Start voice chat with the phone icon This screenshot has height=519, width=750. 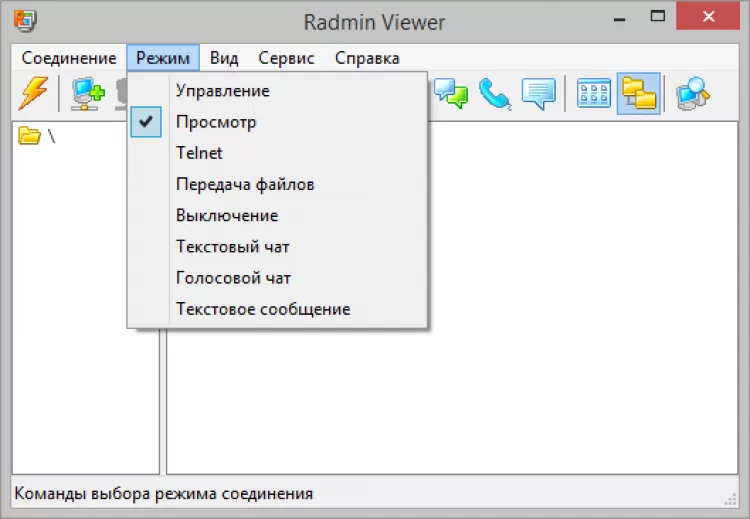tap(495, 94)
